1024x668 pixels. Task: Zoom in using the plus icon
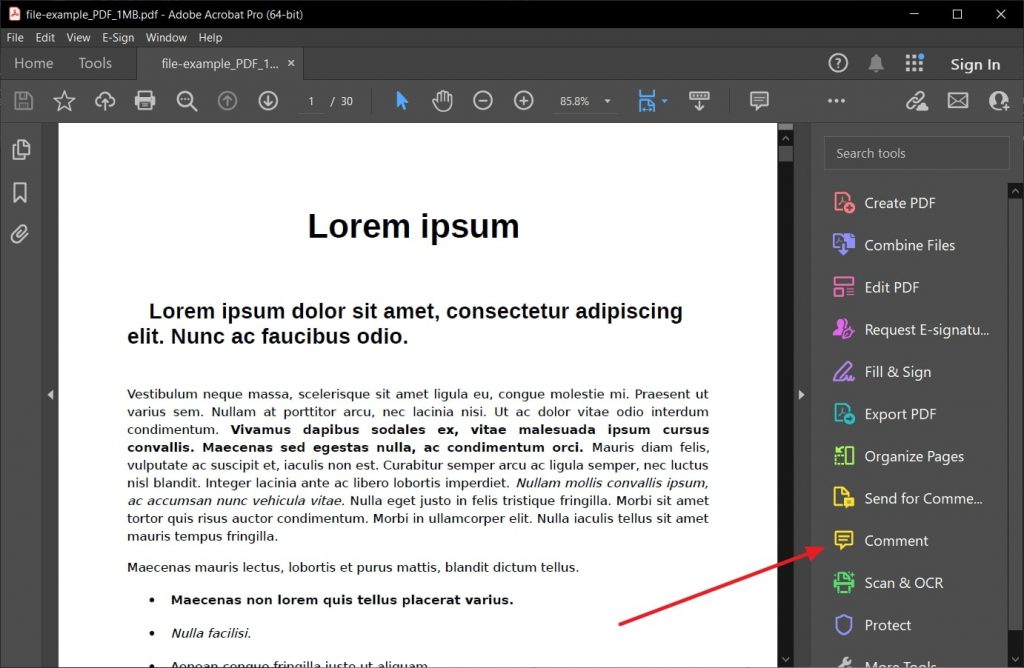[522, 100]
